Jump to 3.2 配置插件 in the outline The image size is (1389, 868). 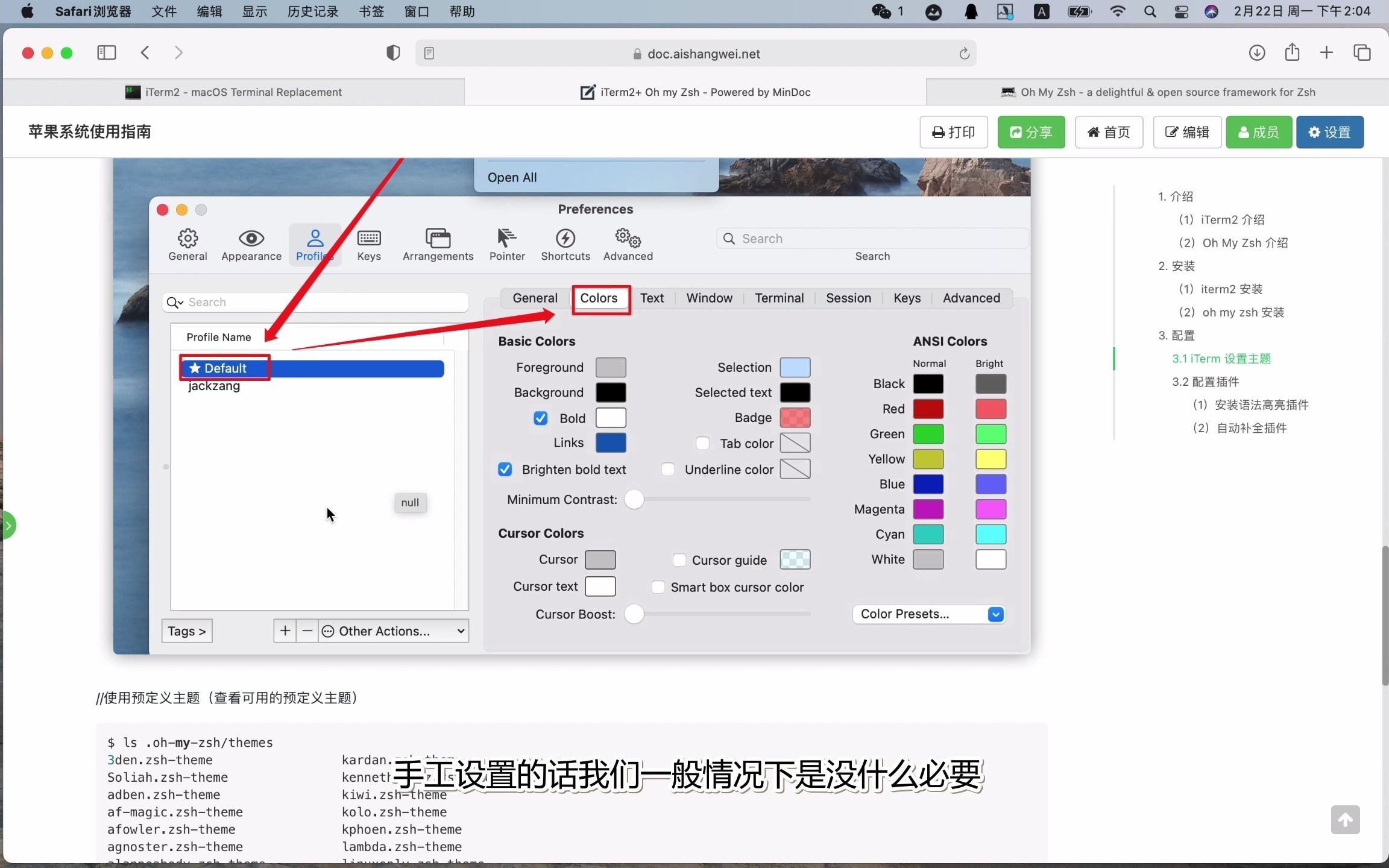[x=1206, y=382]
